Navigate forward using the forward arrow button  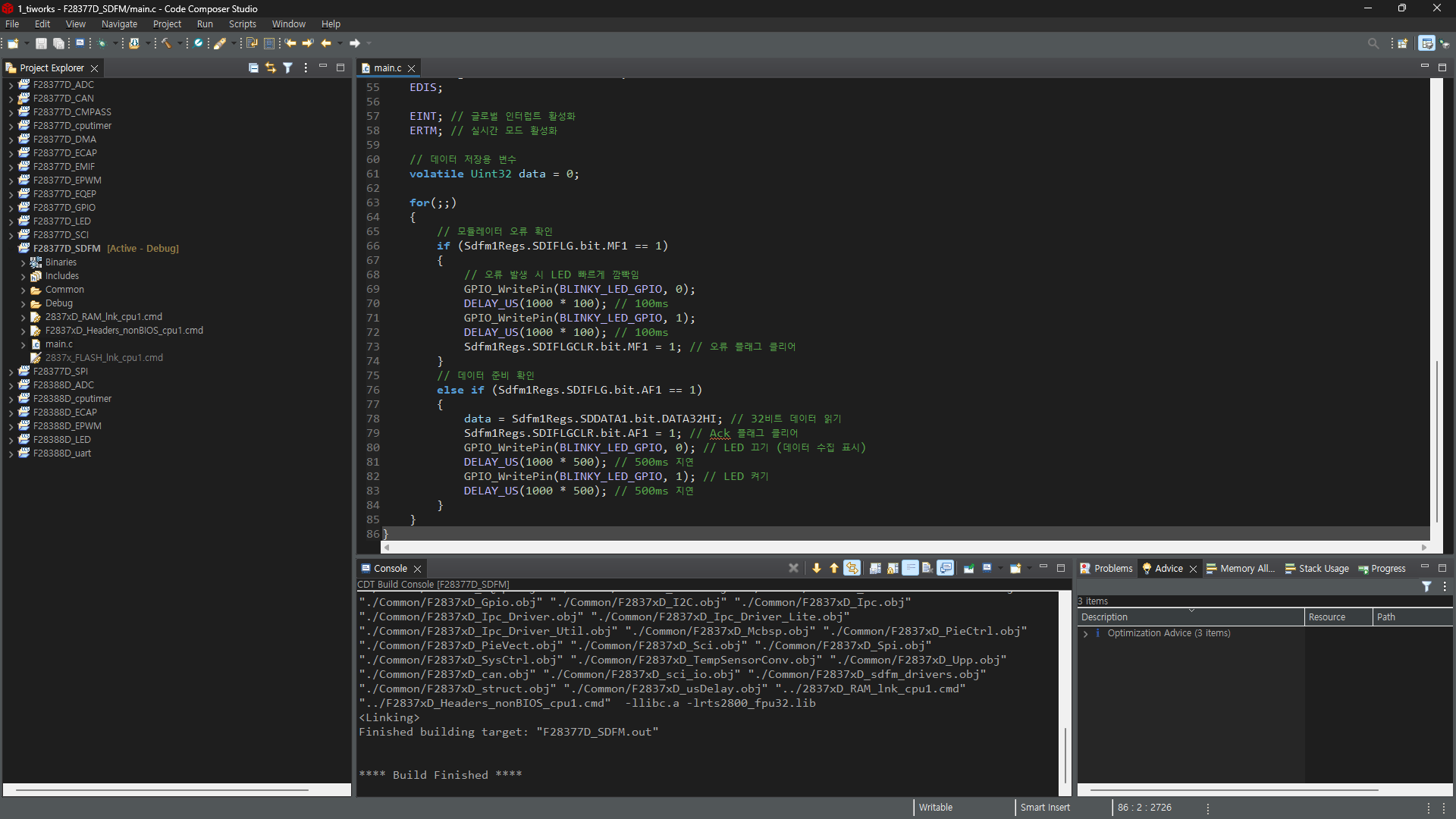click(x=355, y=43)
